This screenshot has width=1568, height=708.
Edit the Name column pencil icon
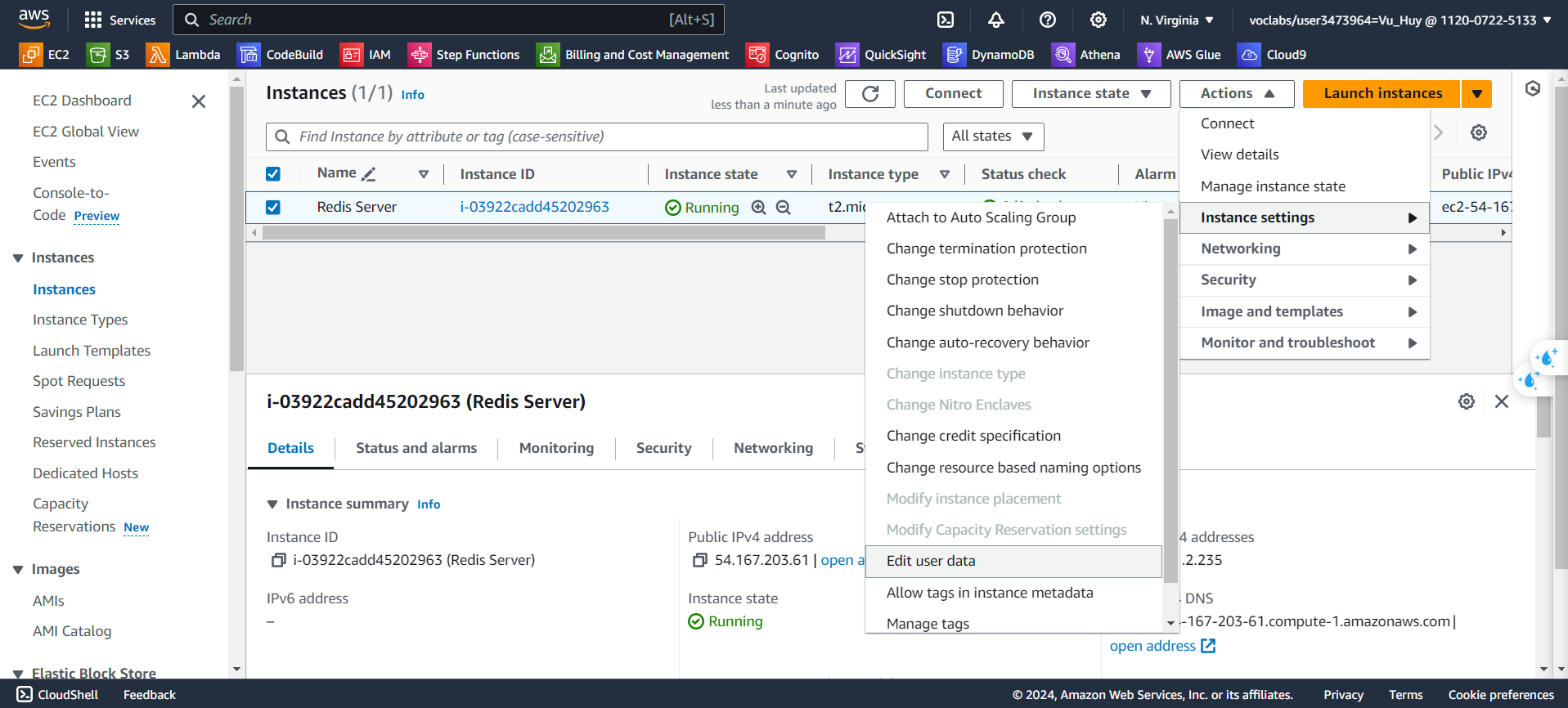pos(369,174)
